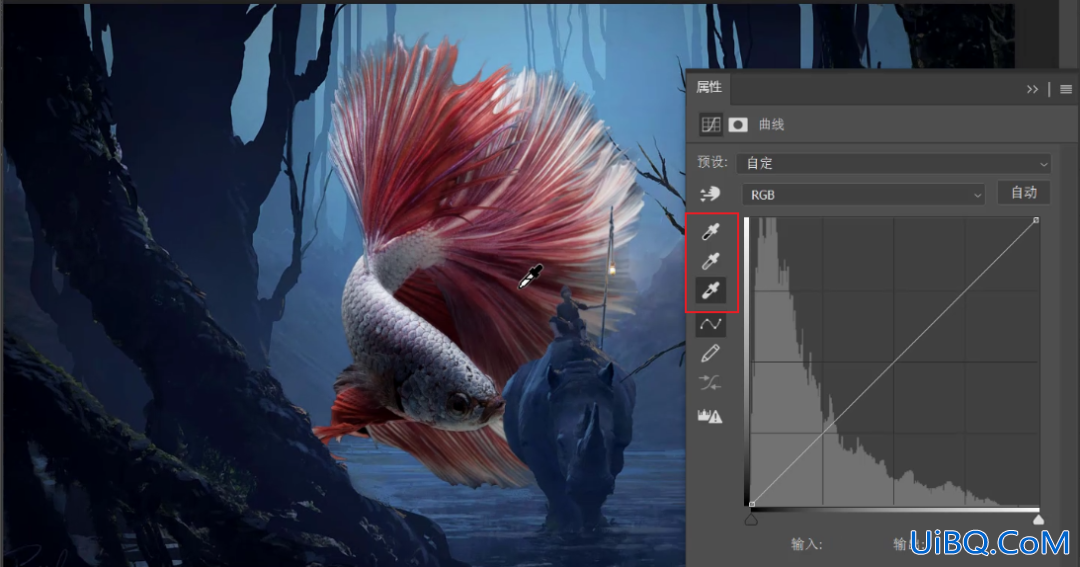
Task: Select the gray point eyedropper
Action: pos(711,261)
